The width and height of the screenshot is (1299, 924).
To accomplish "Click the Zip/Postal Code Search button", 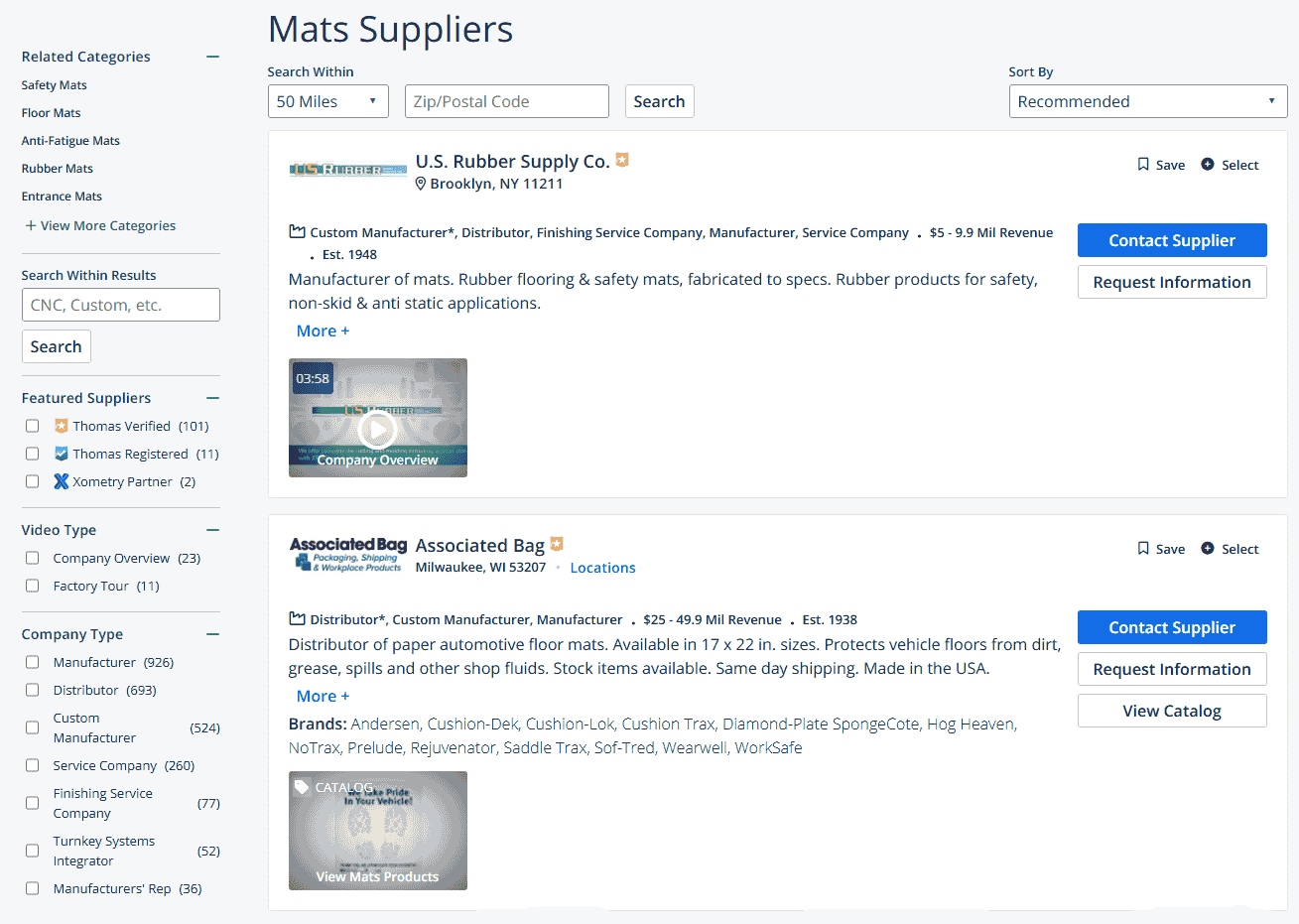I will click(659, 101).
